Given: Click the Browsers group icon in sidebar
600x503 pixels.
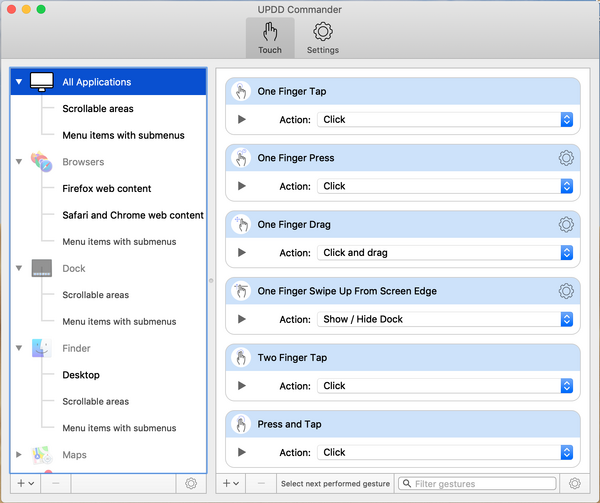Looking at the screenshot, I should (x=41, y=162).
